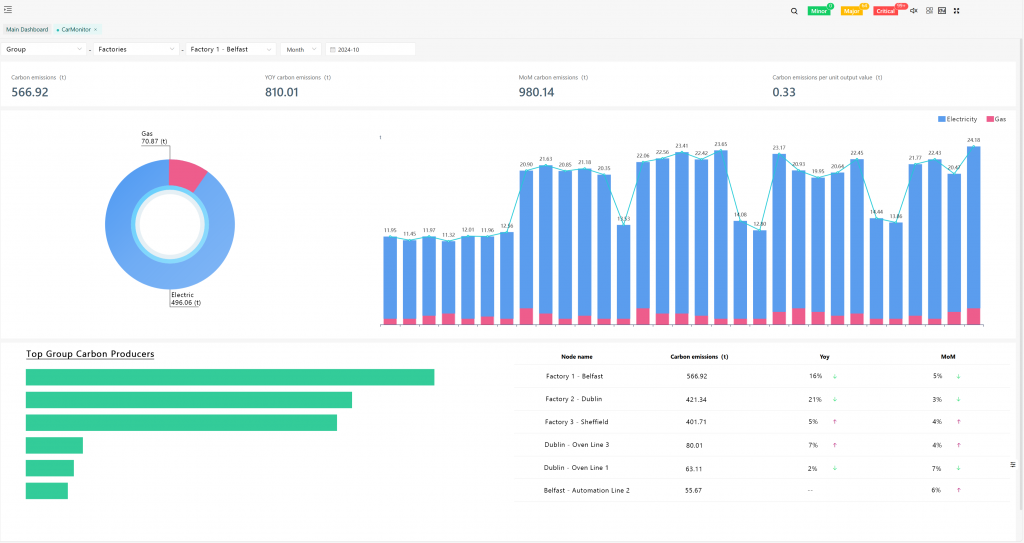Select the CarMonitor tab
The height and width of the screenshot is (543, 1024).
74,30
